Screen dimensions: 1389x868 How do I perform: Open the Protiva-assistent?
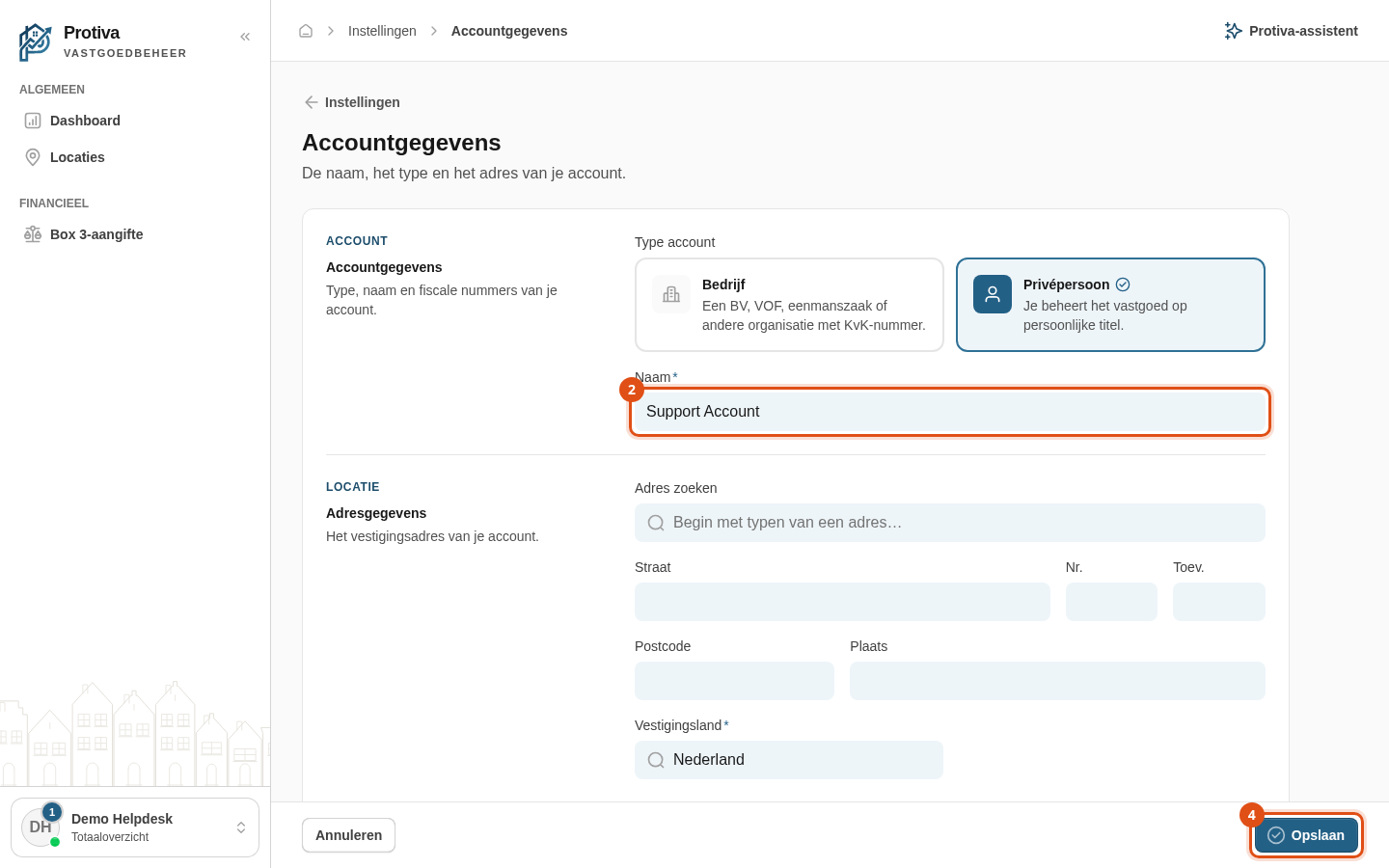pyautogui.click(x=1291, y=31)
